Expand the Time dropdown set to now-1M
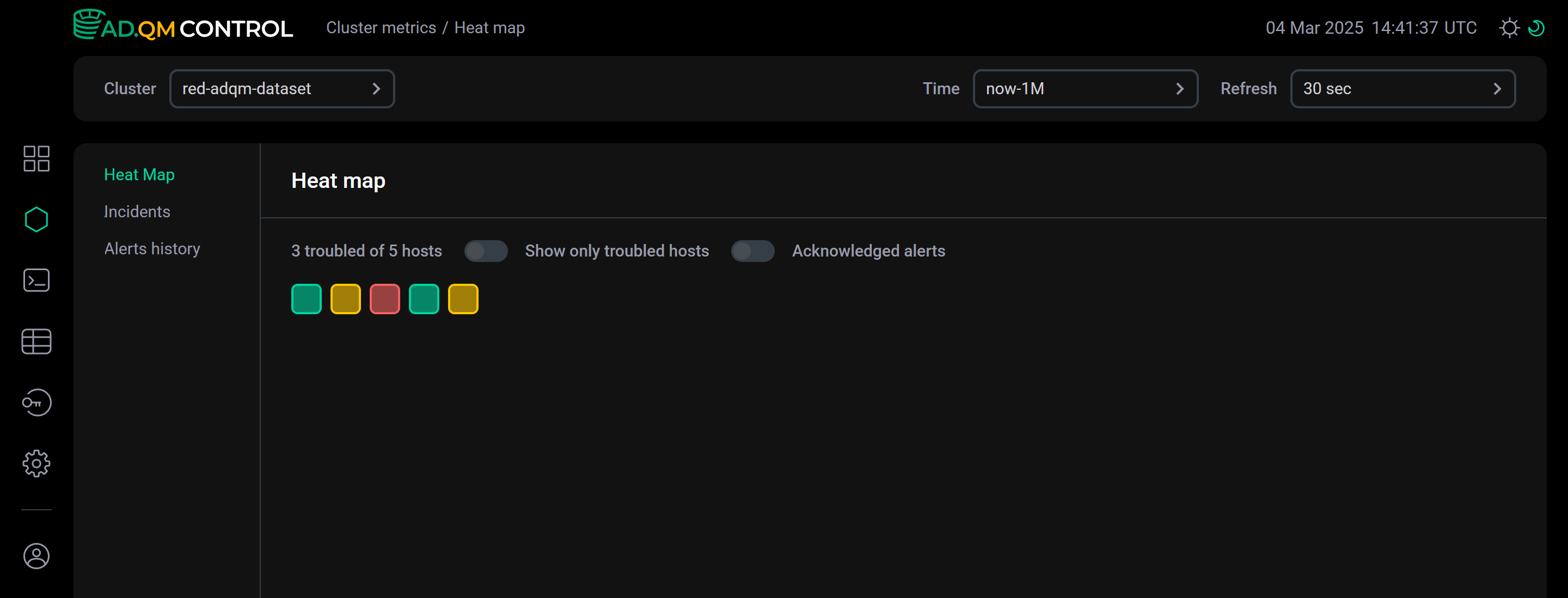Screen dimensions: 1568x598 tap(1085, 88)
